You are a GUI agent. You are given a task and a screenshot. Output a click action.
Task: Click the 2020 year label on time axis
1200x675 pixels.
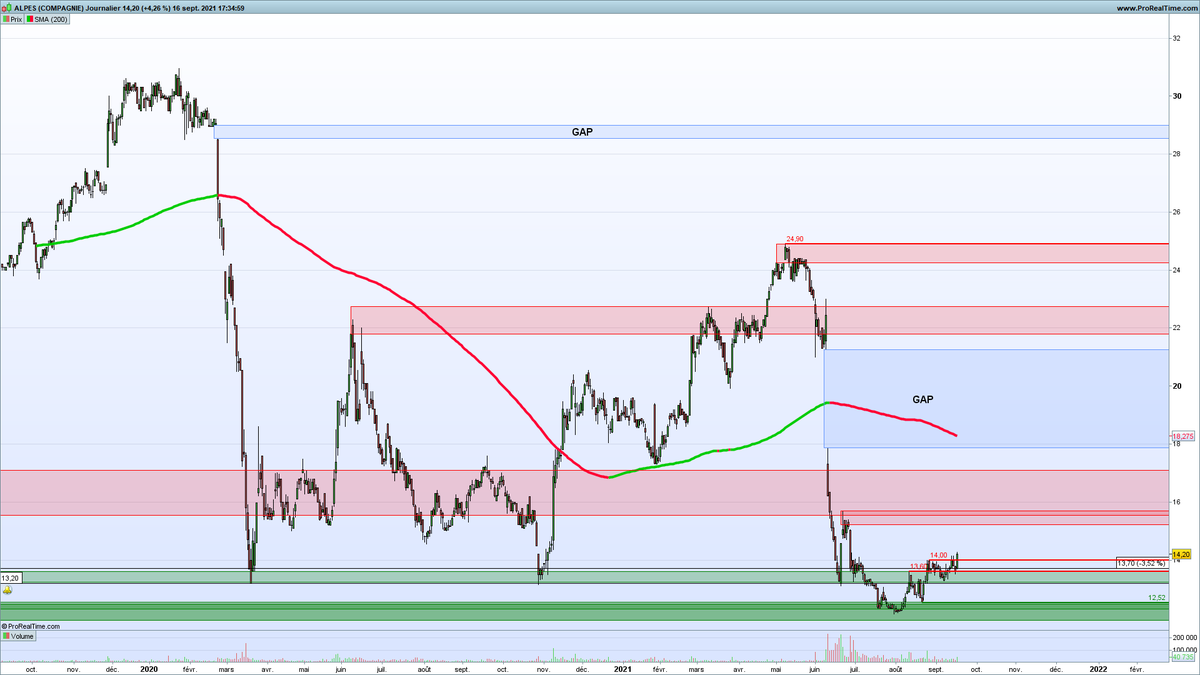pos(150,668)
